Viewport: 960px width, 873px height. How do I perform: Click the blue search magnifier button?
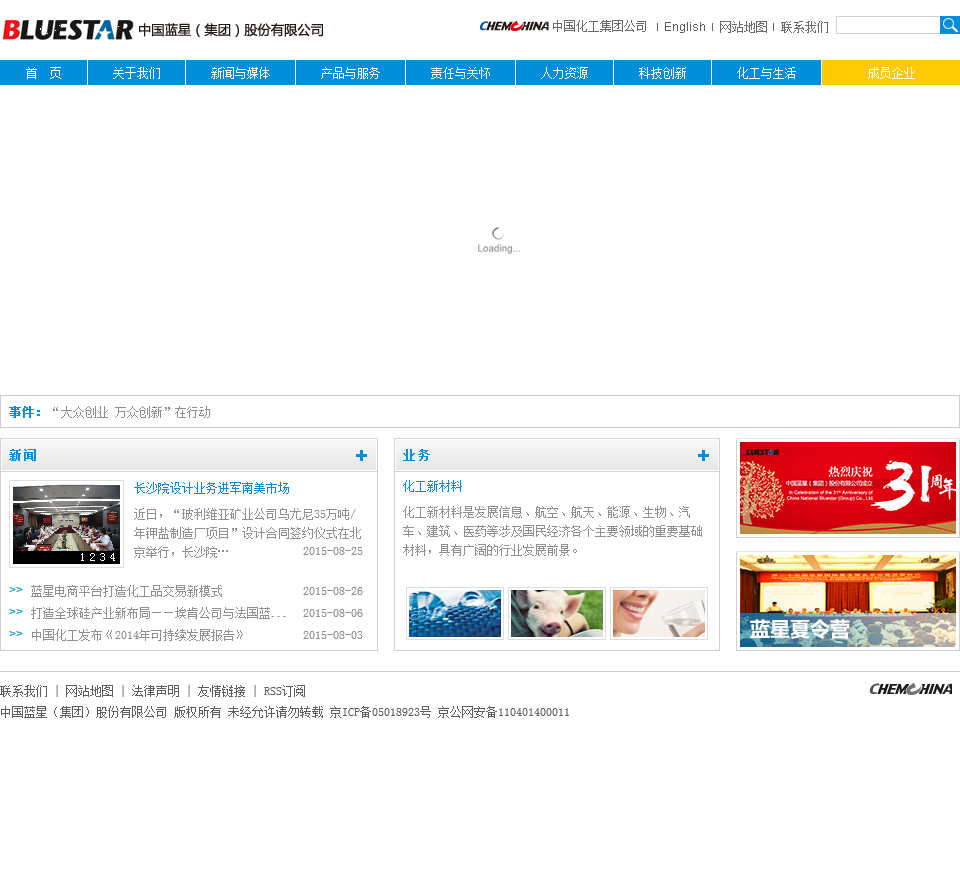pos(950,25)
